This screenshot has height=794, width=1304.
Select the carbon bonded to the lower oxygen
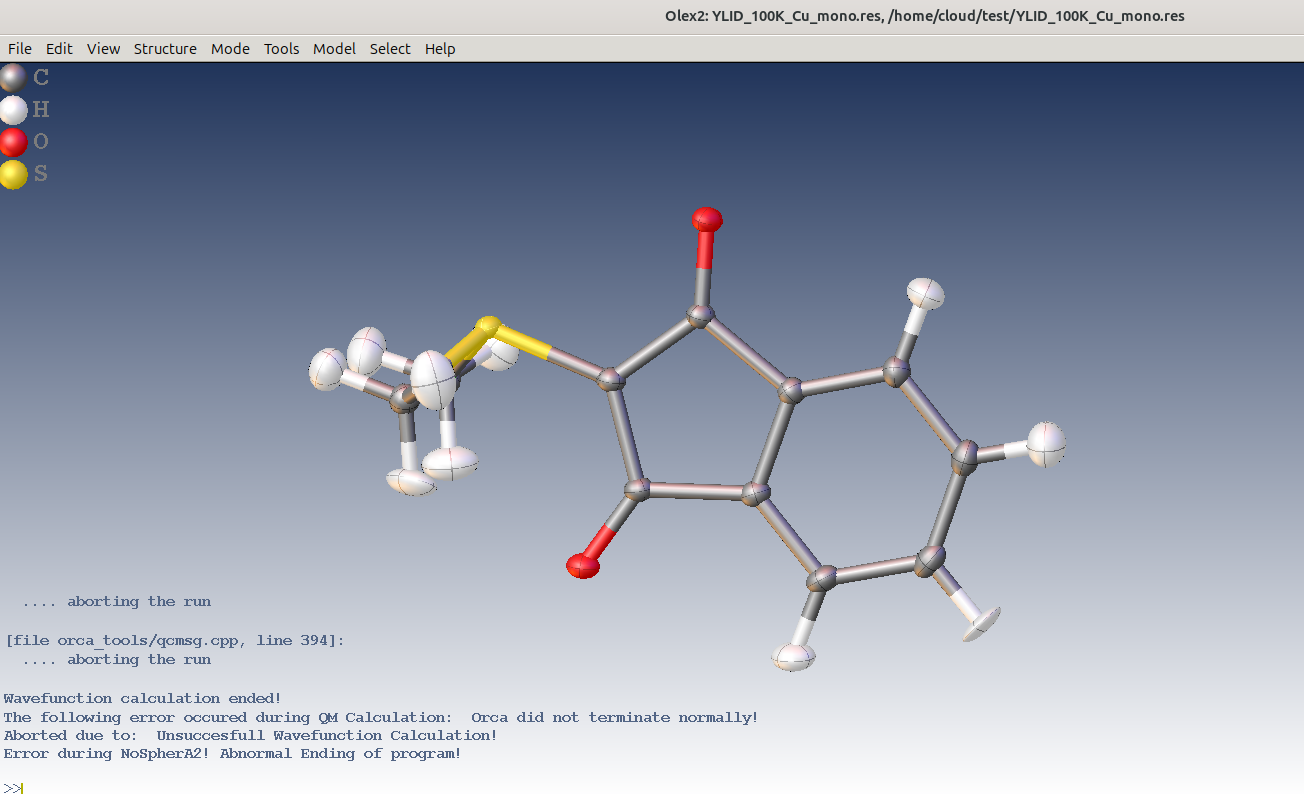[637, 490]
